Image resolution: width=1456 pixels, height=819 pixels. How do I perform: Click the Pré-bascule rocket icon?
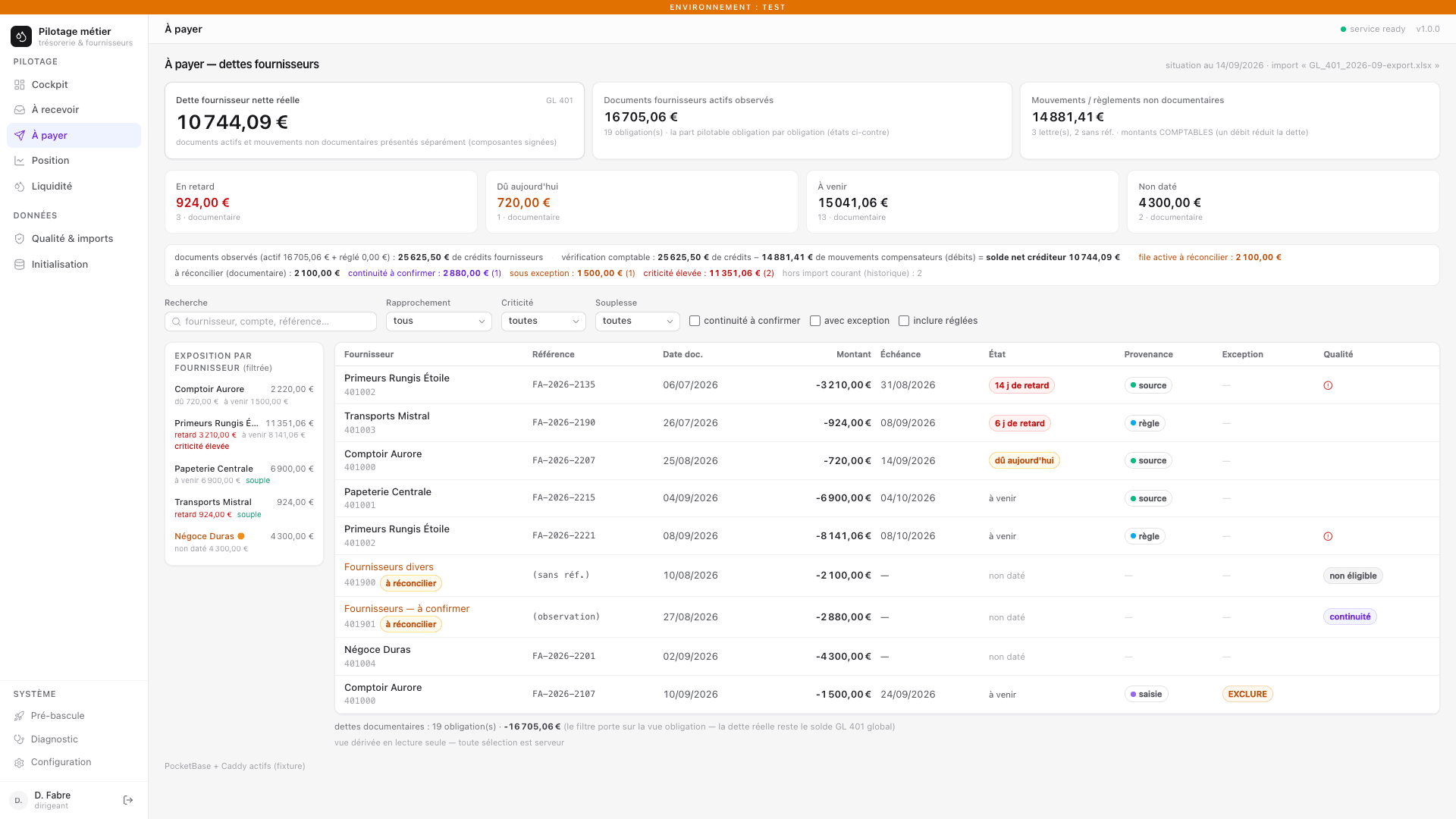(x=20, y=716)
